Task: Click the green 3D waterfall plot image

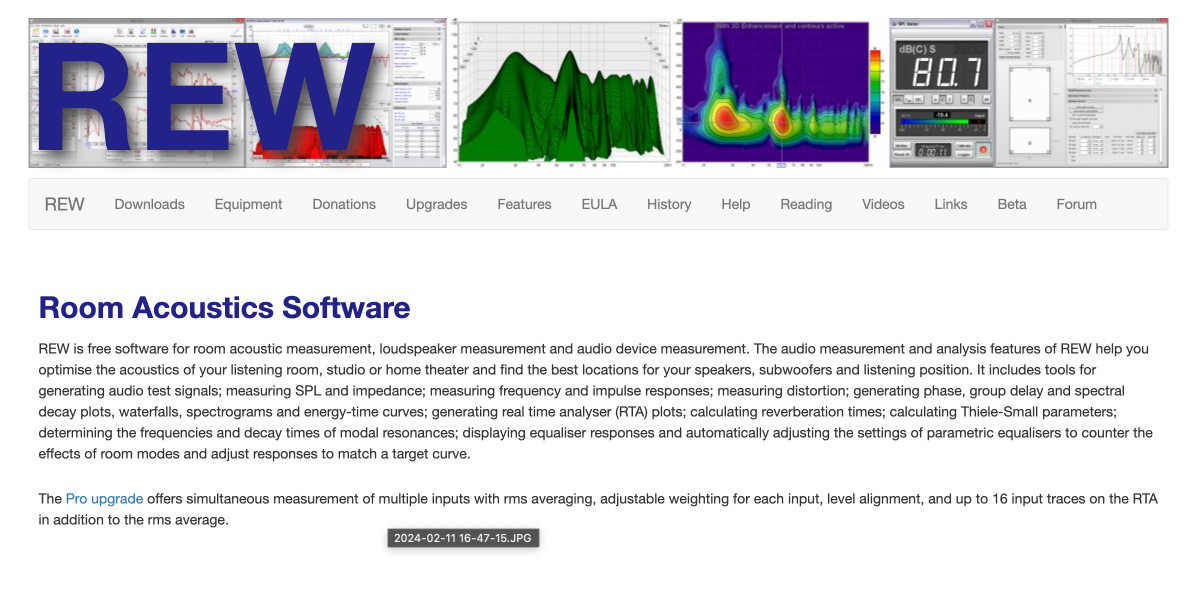Action: click(561, 94)
